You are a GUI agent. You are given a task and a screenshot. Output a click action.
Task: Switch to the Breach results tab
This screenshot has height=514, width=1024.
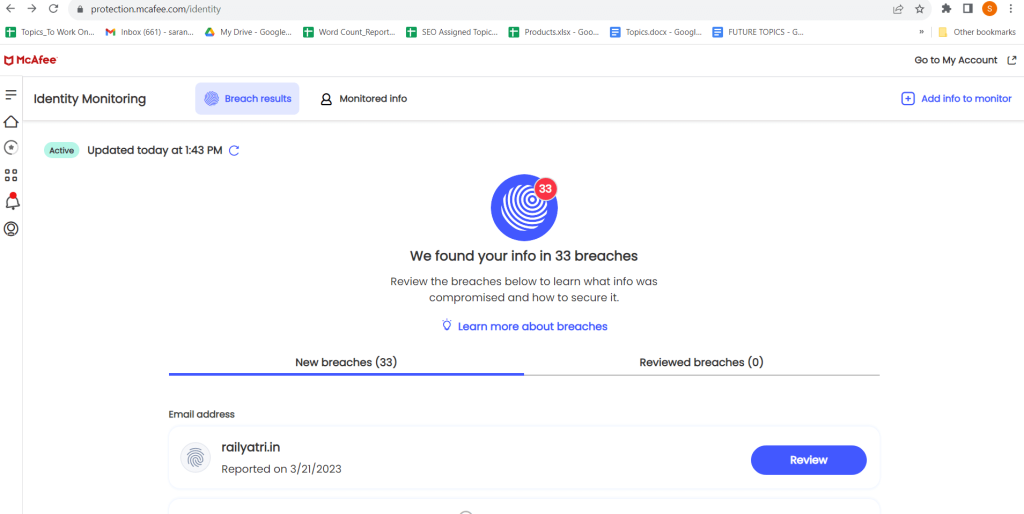click(x=247, y=99)
